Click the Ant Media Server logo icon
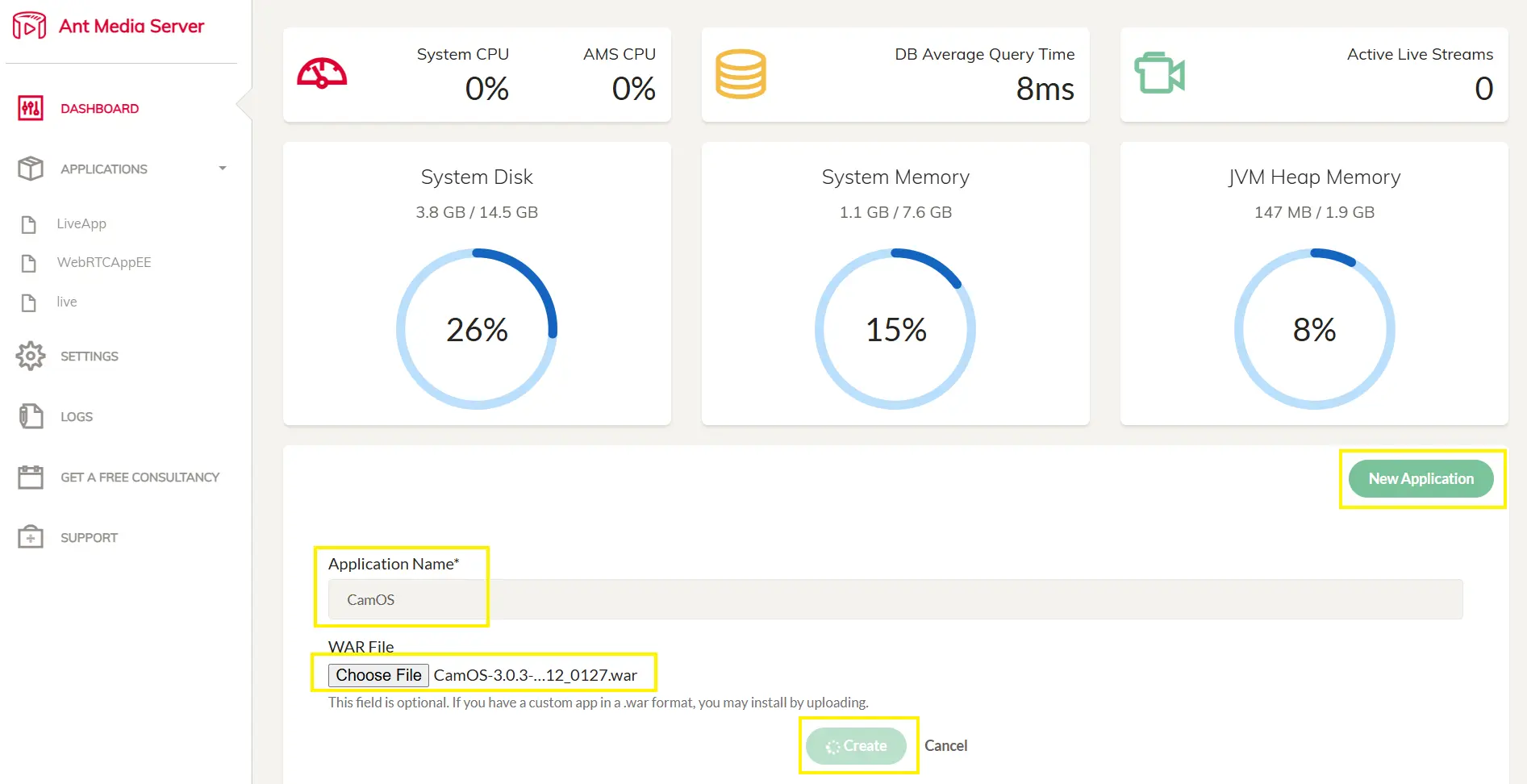 pos(29,26)
